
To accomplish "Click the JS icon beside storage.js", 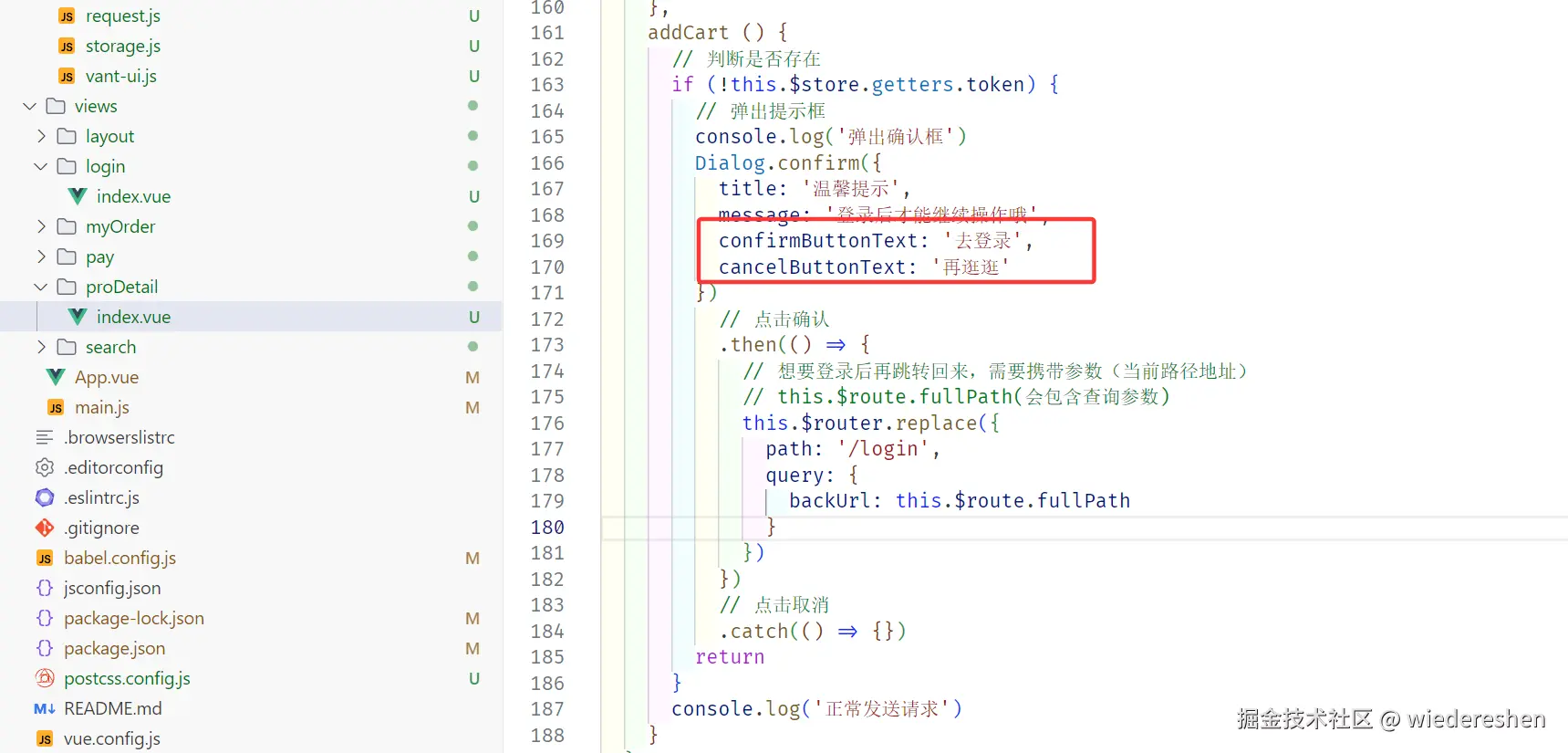I will point(67,47).
